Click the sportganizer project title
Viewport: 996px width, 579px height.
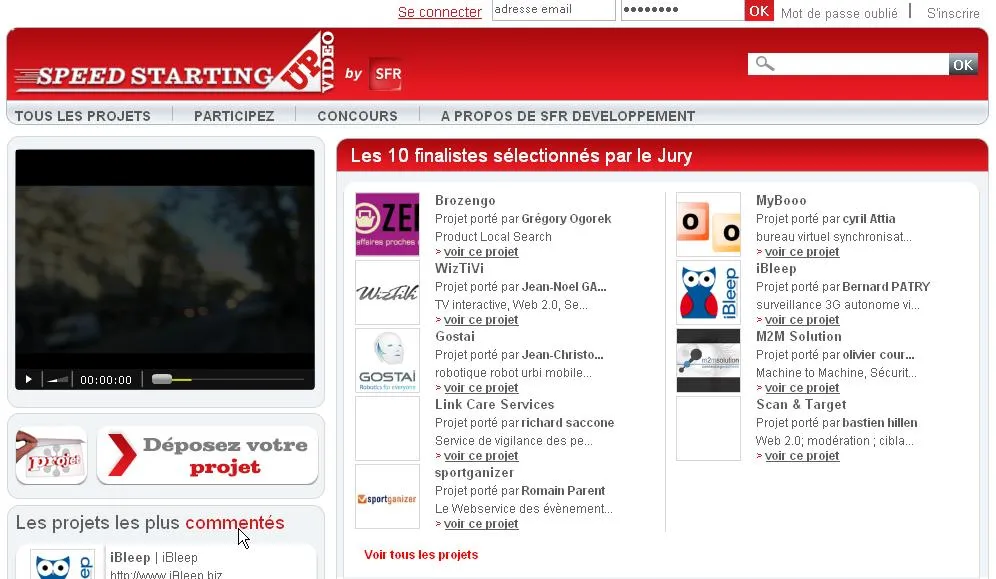click(474, 472)
